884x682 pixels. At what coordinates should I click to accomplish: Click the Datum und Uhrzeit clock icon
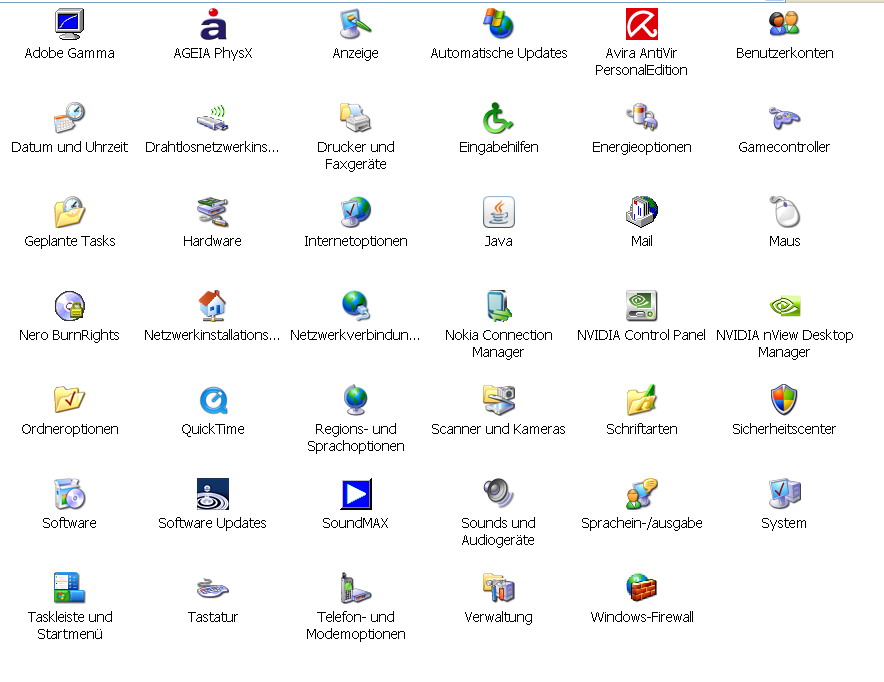point(69,118)
